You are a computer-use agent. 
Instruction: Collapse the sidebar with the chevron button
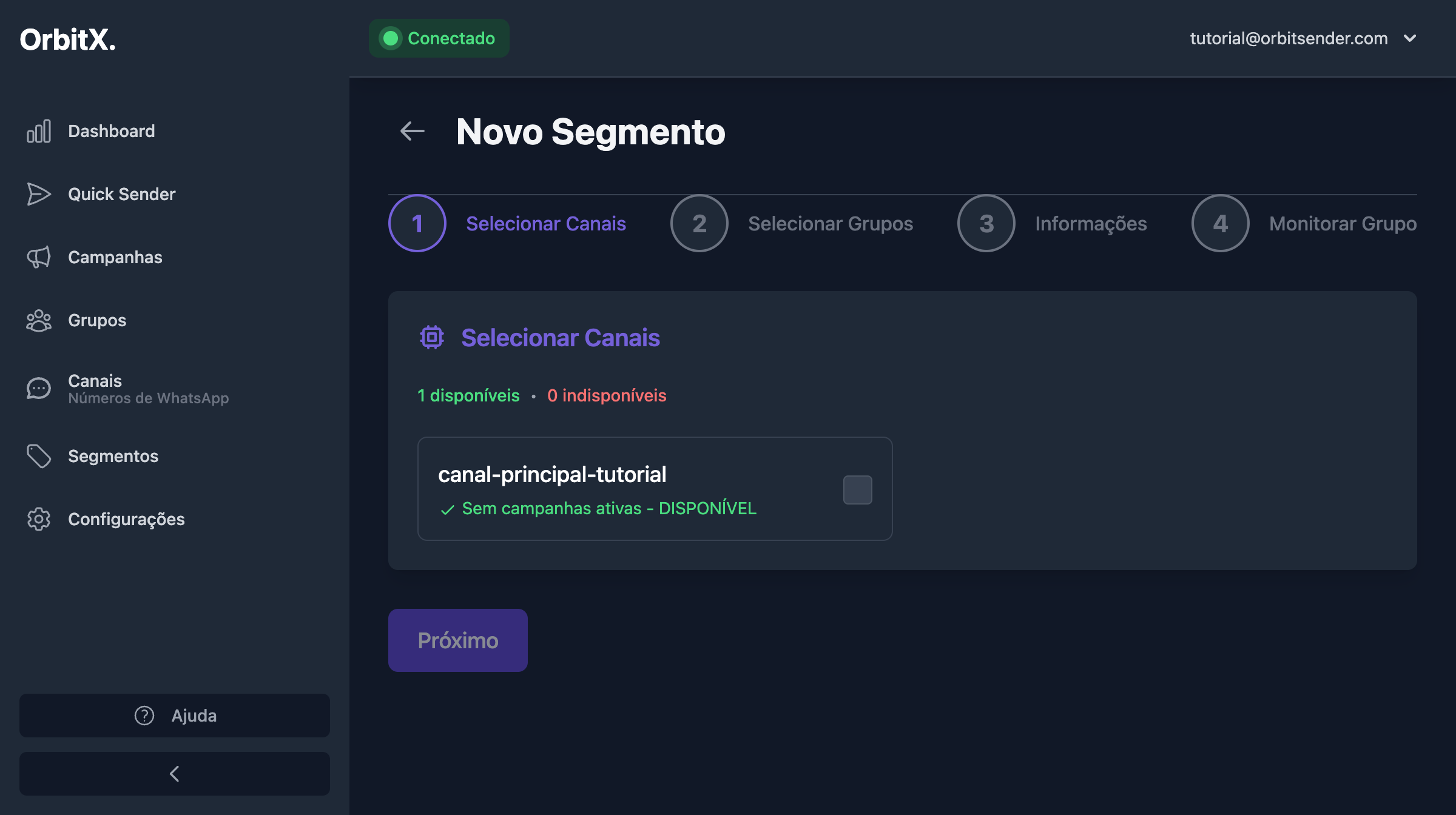coord(174,773)
